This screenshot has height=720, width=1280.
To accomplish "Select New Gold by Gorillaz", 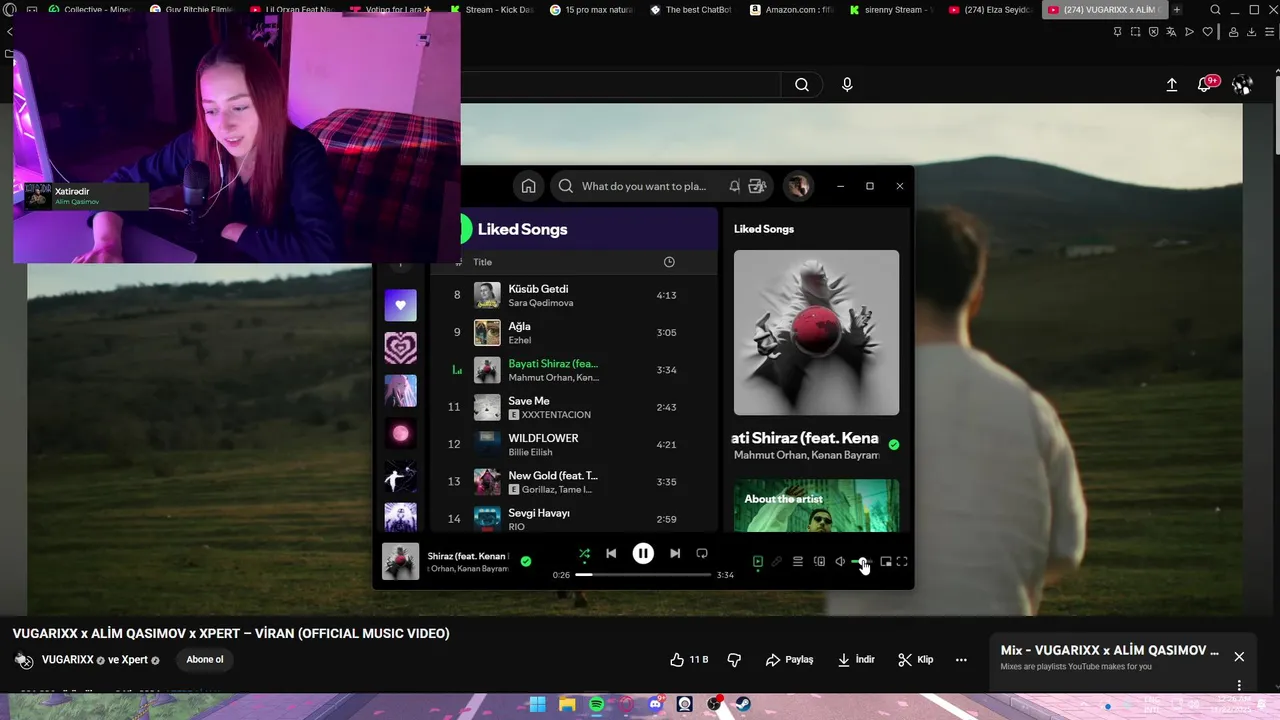I will (x=574, y=482).
